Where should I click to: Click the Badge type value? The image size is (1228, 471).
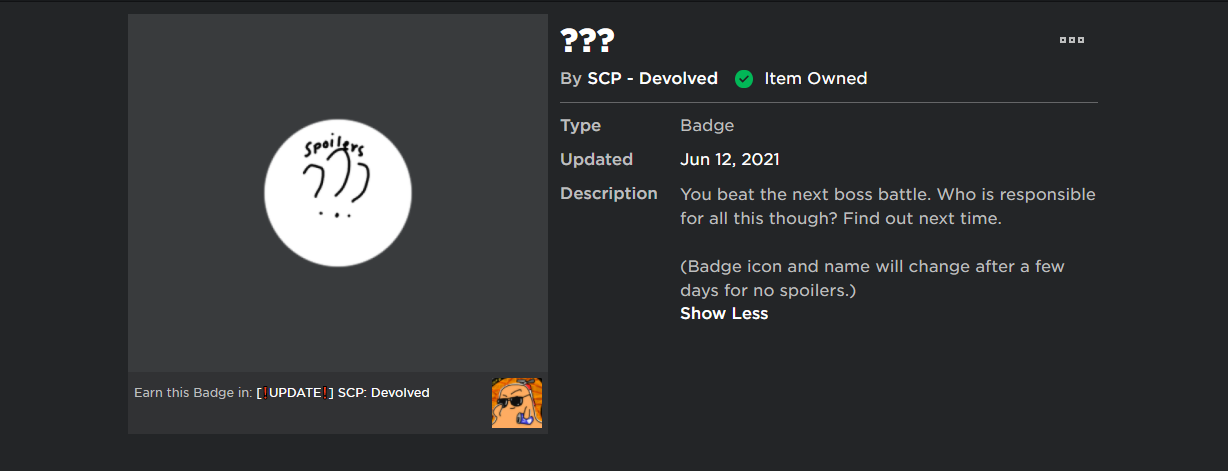(x=707, y=126)
